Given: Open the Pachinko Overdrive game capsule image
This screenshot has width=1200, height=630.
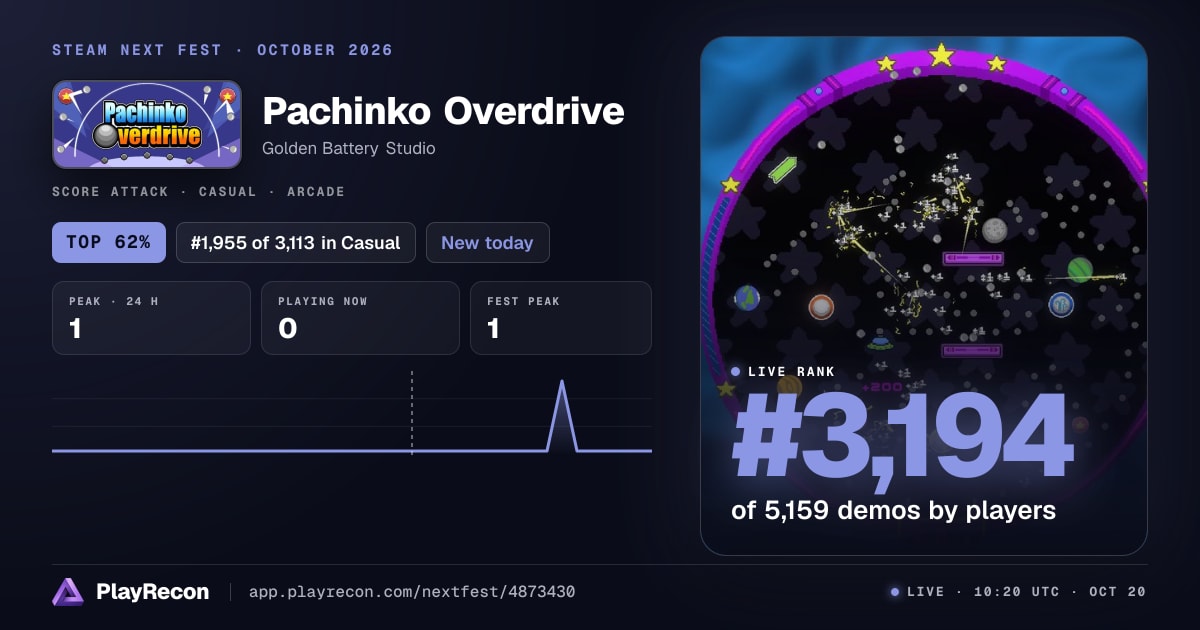Looking at the screenshot, I should pyautogui.click(x=147, y=124).
